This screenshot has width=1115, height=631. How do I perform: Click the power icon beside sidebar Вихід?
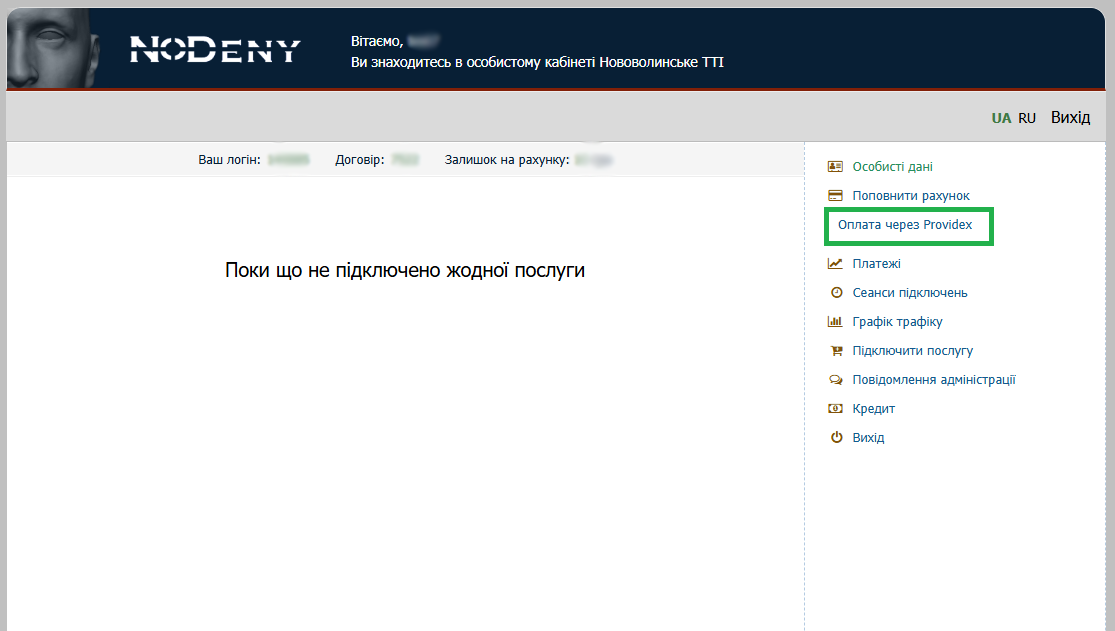[836, 438]
